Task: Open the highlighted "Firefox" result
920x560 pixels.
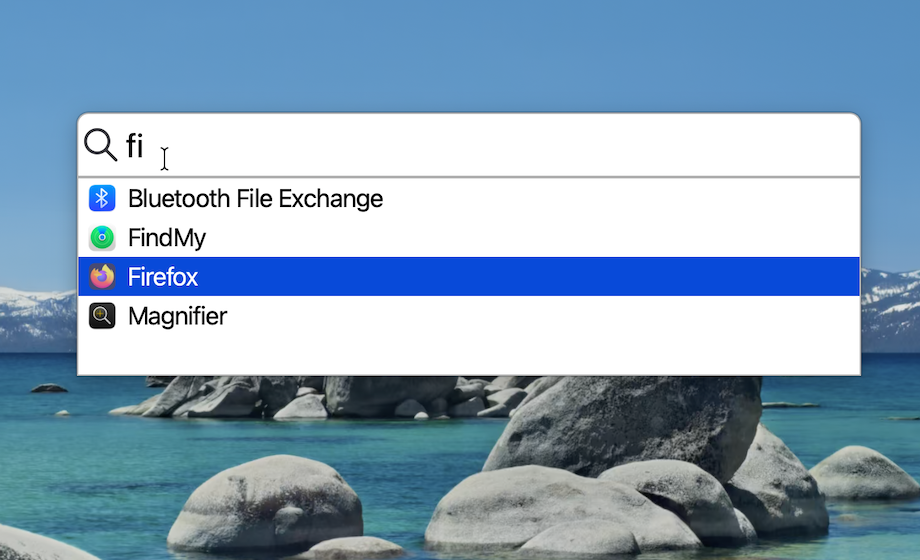Action: (469, 276)
